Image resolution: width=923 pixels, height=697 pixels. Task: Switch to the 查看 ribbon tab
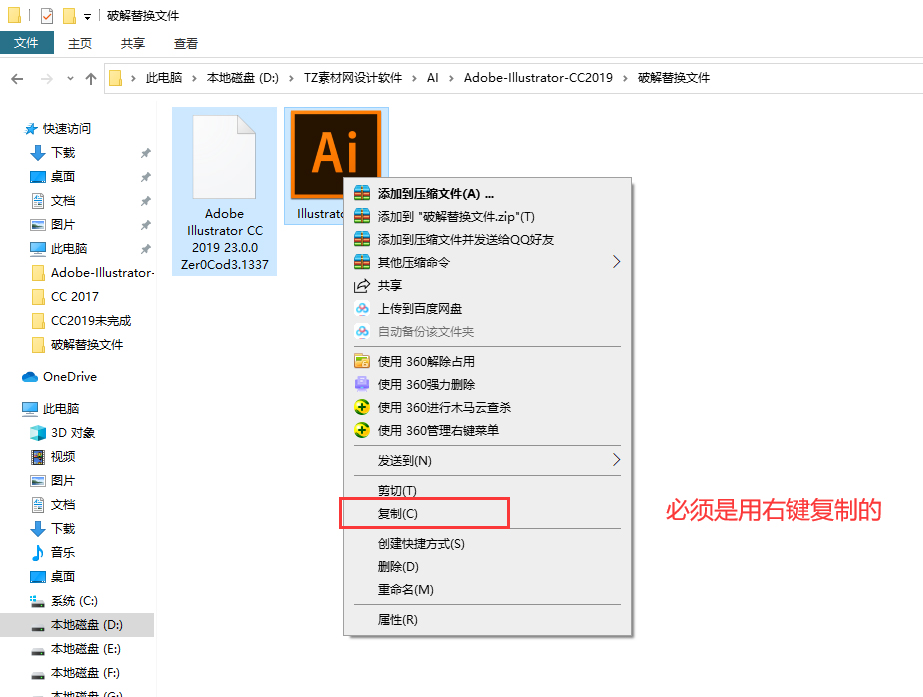tap(186, 43)
